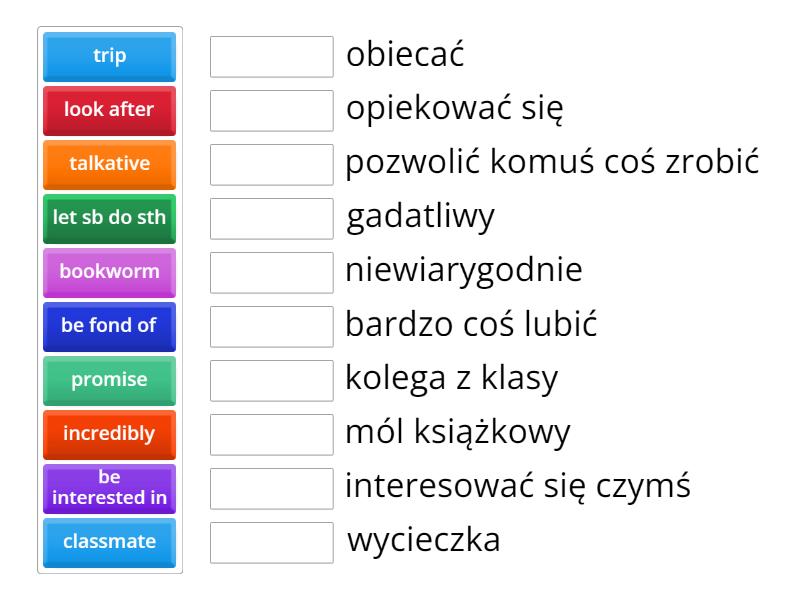Select the box for 'bardzo coś lubić'
The height and width of the screenshot is (600, 800).
272,327
